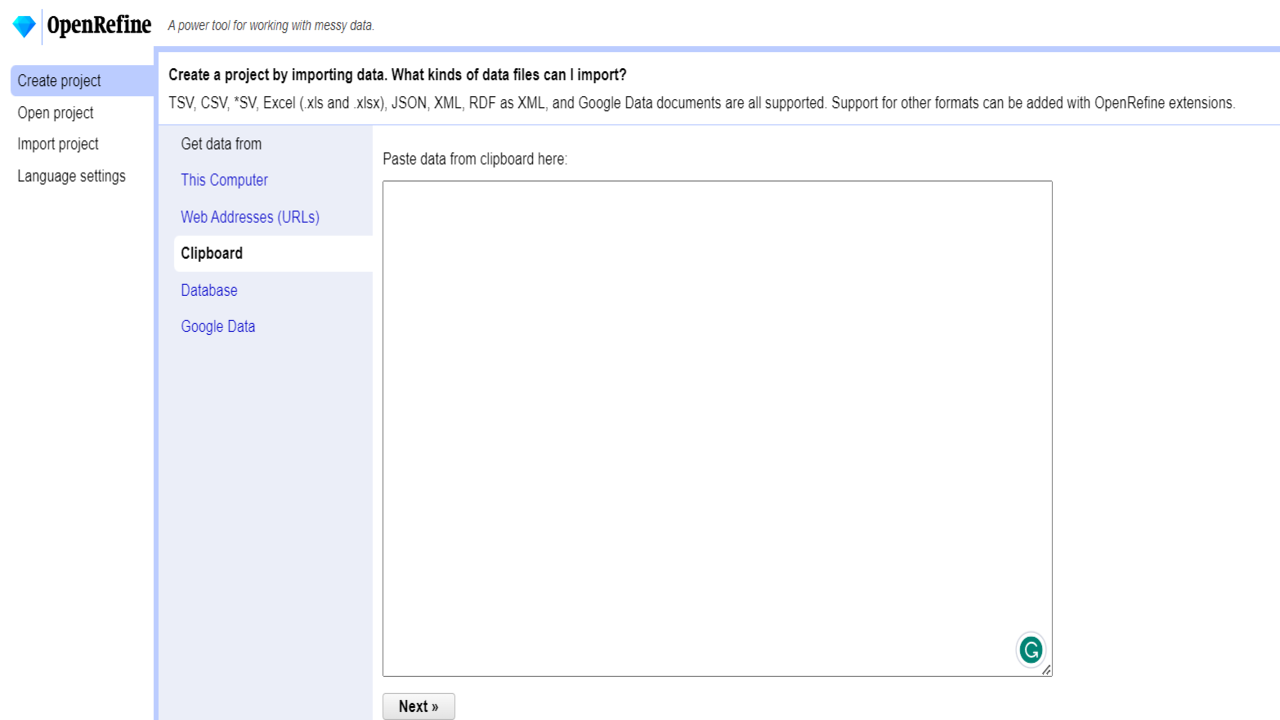Click the green Grammarly icon in the text area
This screenshot has height=720, width=1280.
pos(1031,650)
